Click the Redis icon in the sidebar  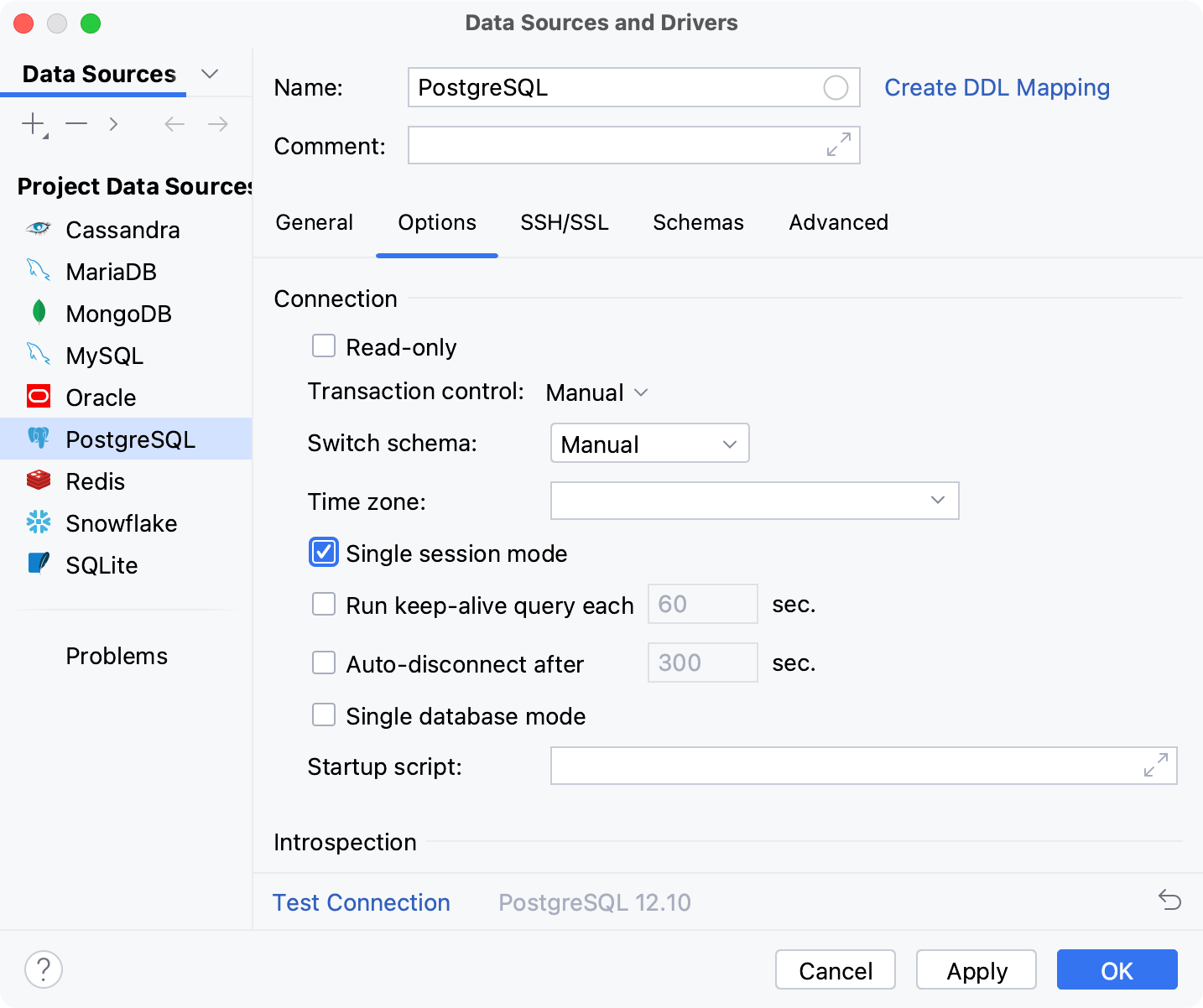(x=39, y=481)
